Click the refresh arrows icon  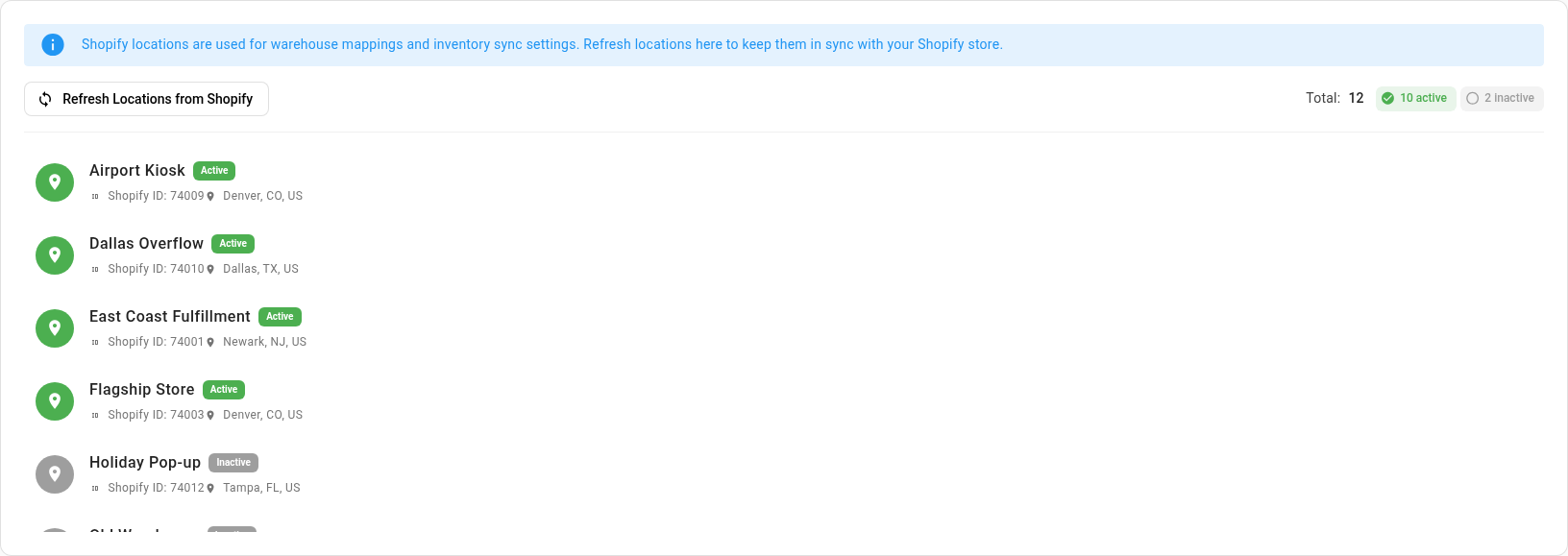pyautogui.click(x=45, y=99)
